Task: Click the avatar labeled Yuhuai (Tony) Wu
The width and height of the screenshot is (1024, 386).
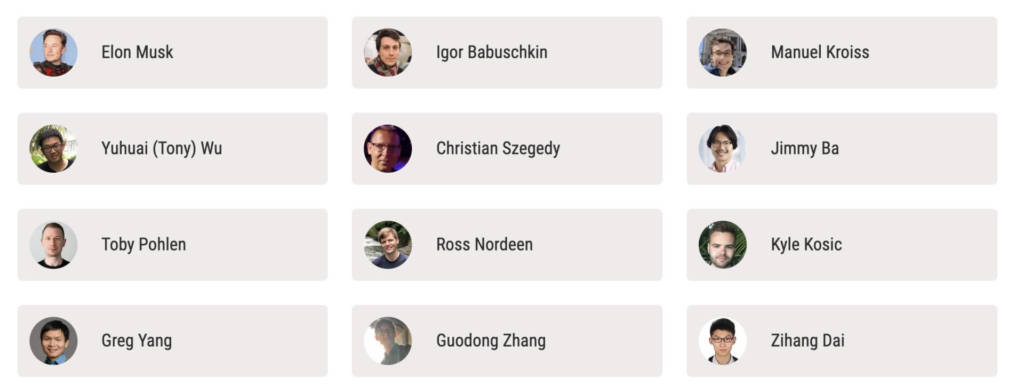Action: (x=54, y=148)
